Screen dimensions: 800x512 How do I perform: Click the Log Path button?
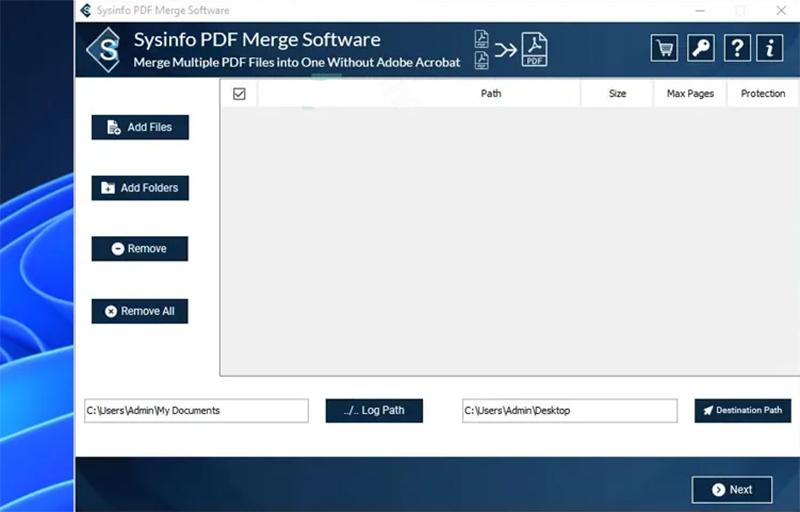point(374,411)
